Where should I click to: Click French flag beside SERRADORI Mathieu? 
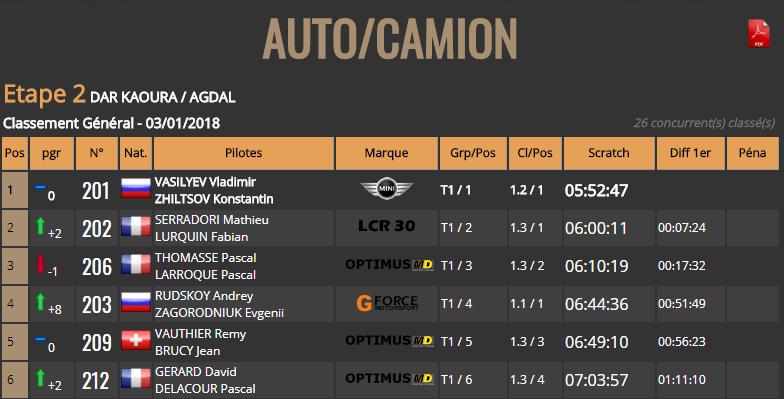pos(136,226)
